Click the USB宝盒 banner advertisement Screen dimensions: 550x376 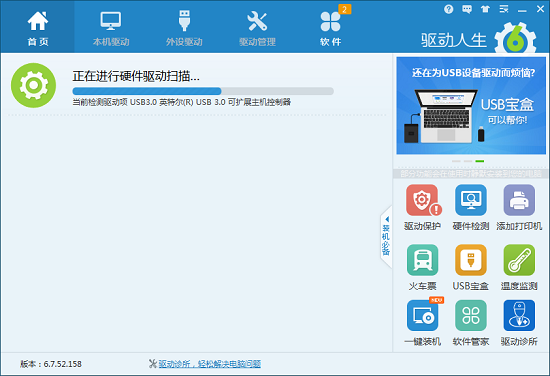point(471,106)
